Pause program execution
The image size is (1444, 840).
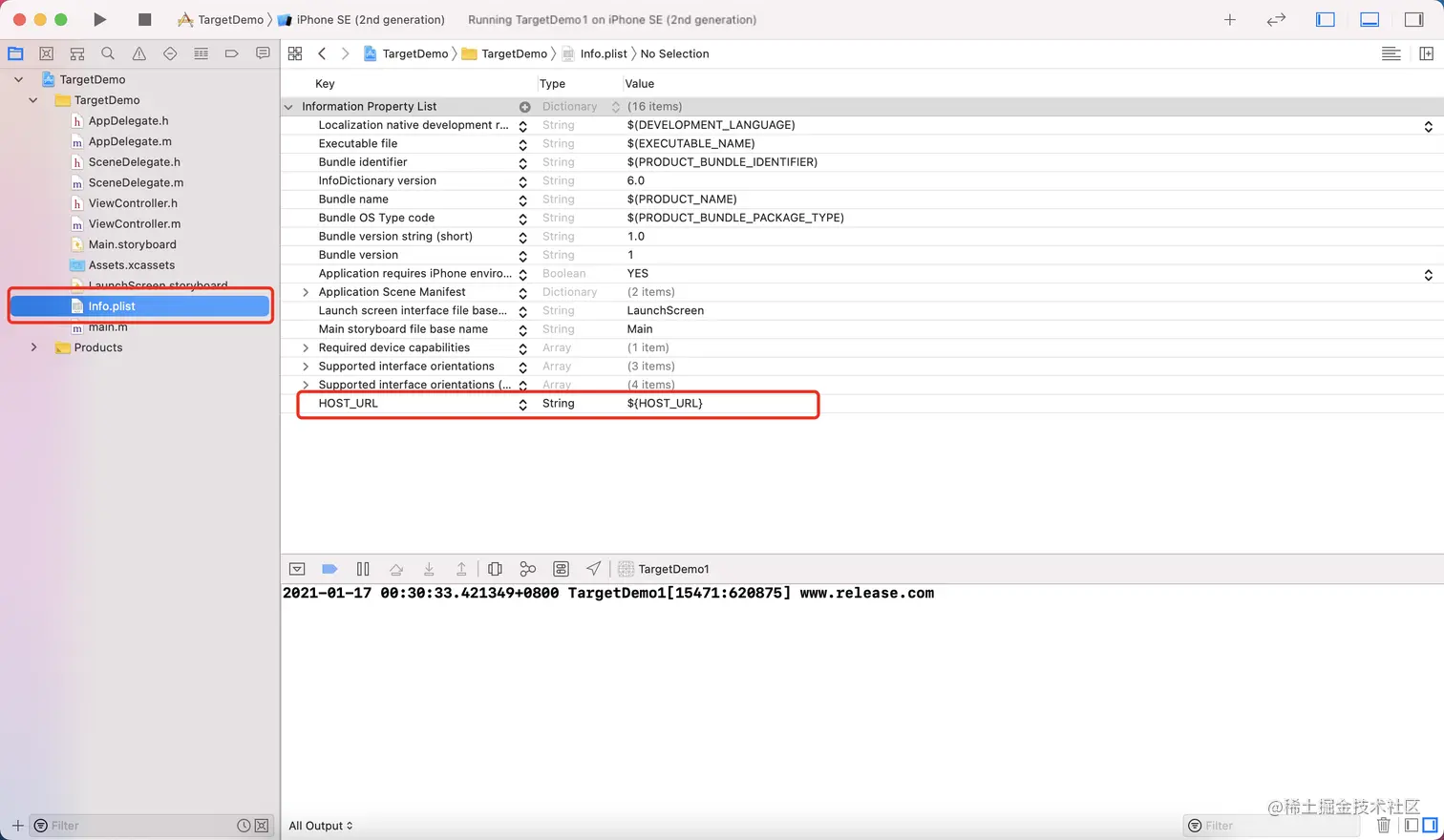(363, 569)
